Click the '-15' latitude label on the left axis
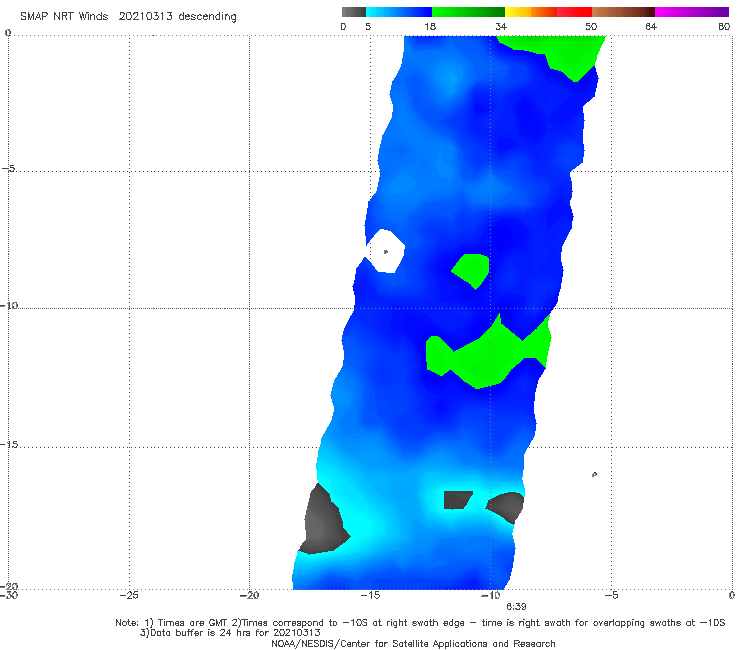Viewport: 740px width, 650px height. coord(9,444)
